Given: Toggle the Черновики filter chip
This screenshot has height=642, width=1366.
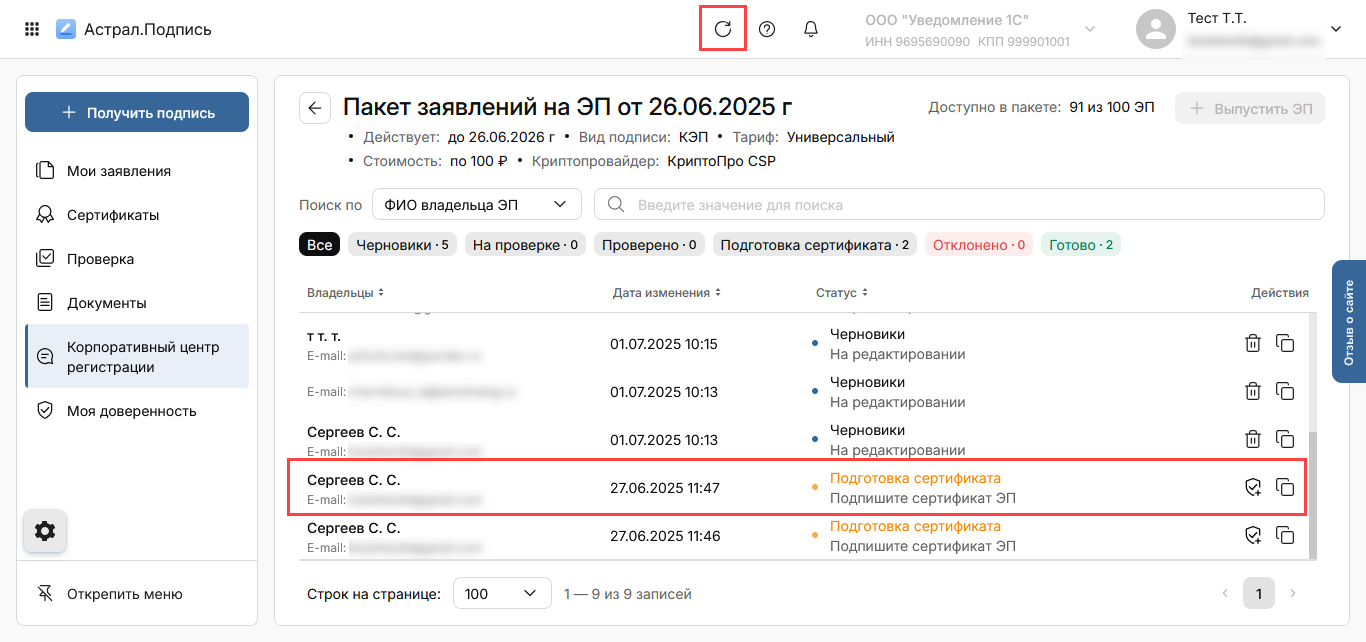Looking at the screenshot, I should pos(403,245).
